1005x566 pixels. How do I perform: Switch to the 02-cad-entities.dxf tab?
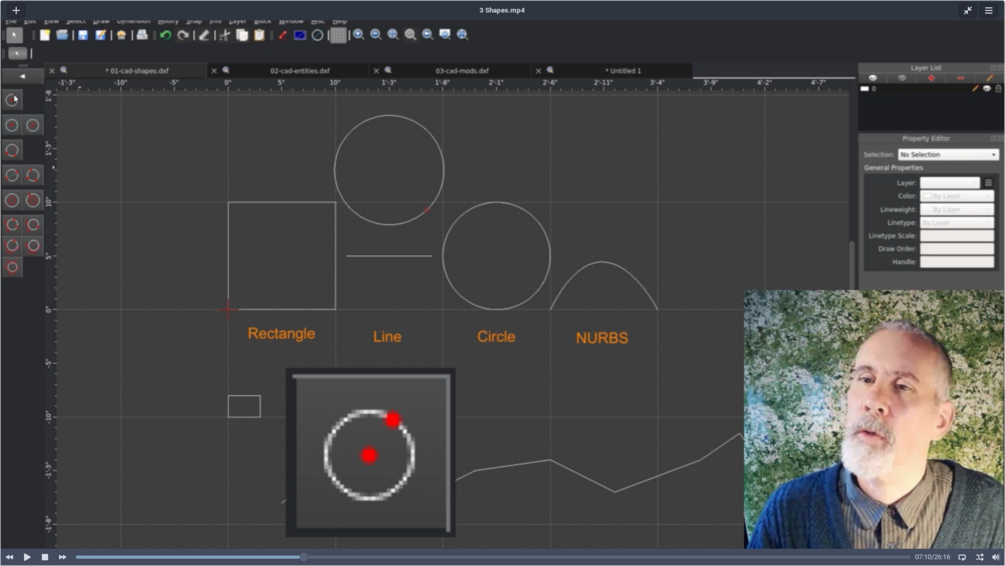[299, 71]
